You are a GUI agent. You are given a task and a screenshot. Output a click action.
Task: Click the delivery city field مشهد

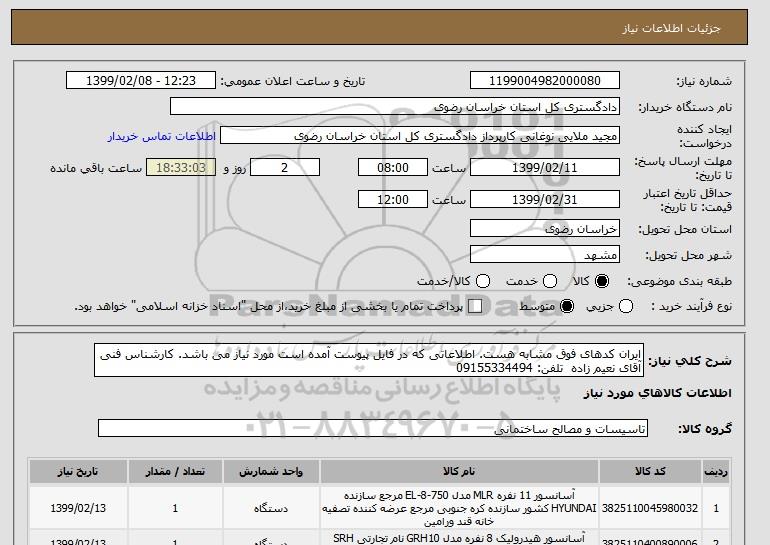click(545, 255)
